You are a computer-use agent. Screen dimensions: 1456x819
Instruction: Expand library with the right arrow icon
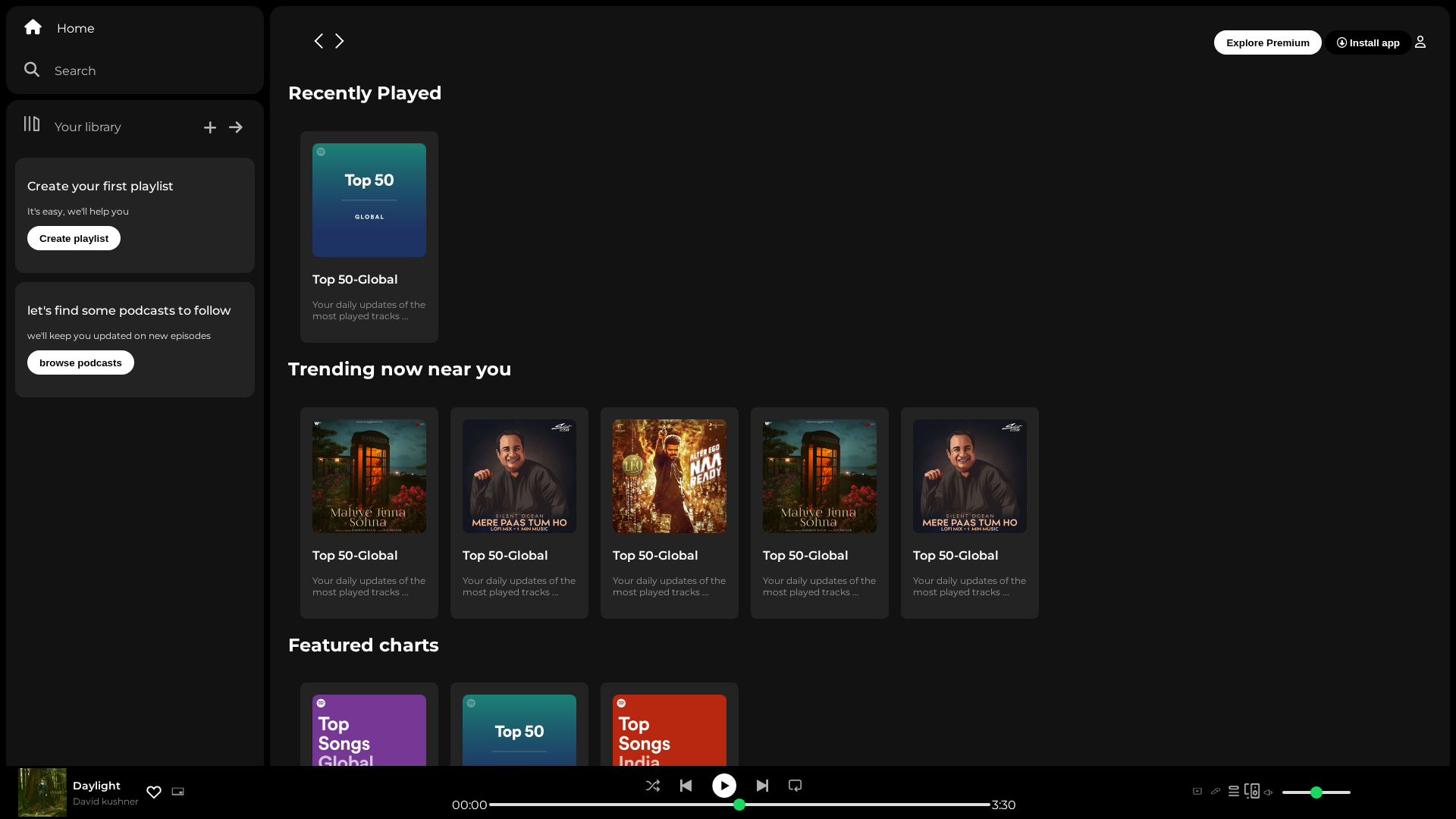(236, 127)
